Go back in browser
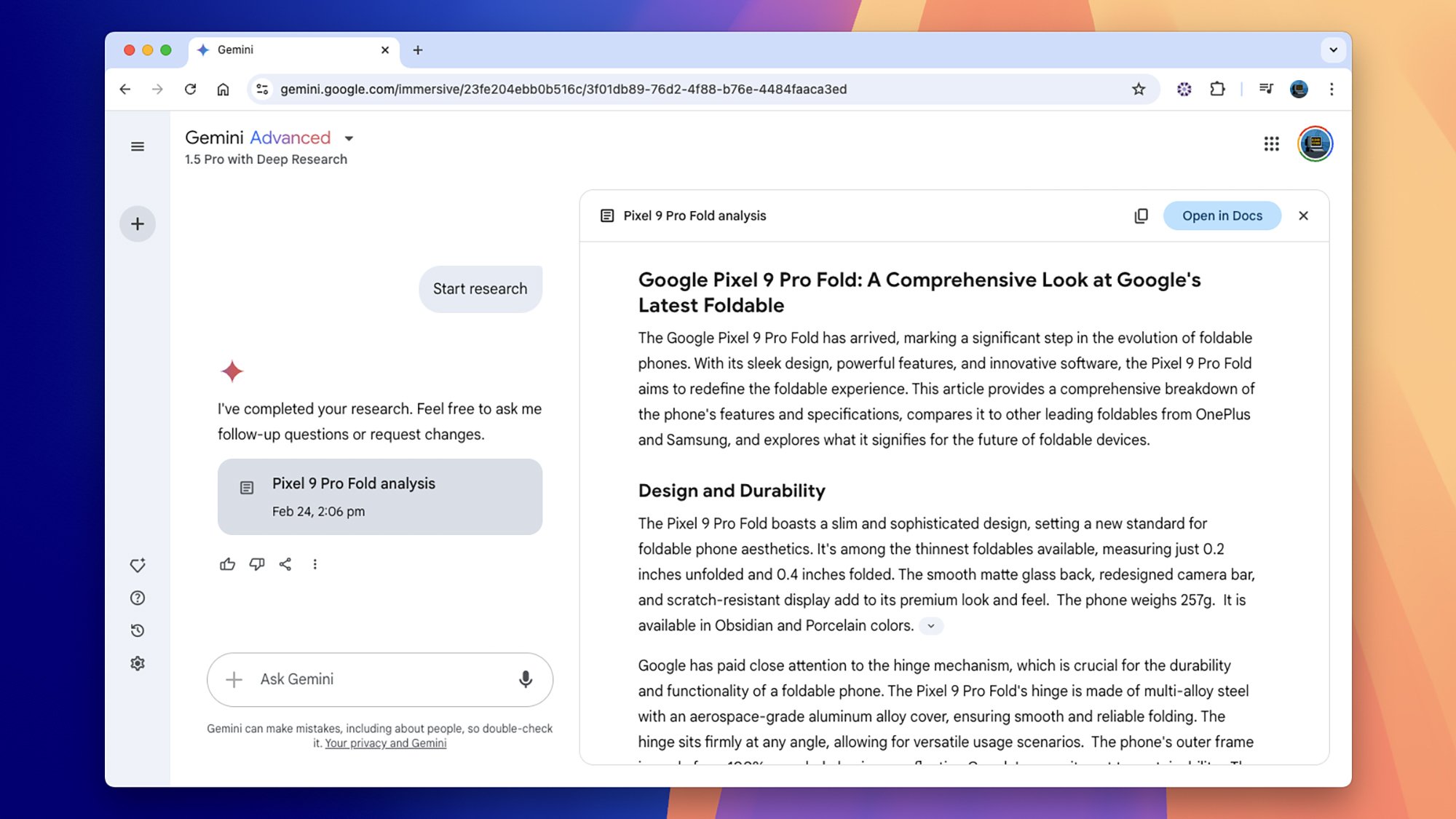1456x819 pixels. (125, 90)
